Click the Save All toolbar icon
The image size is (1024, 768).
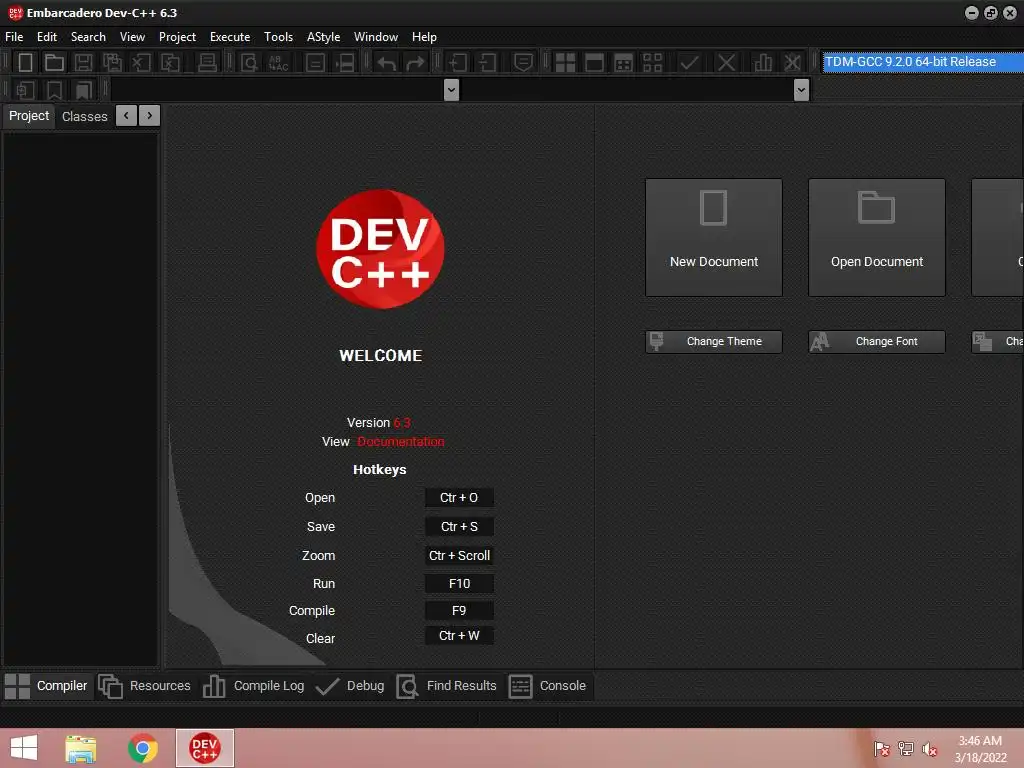point(112,62)
